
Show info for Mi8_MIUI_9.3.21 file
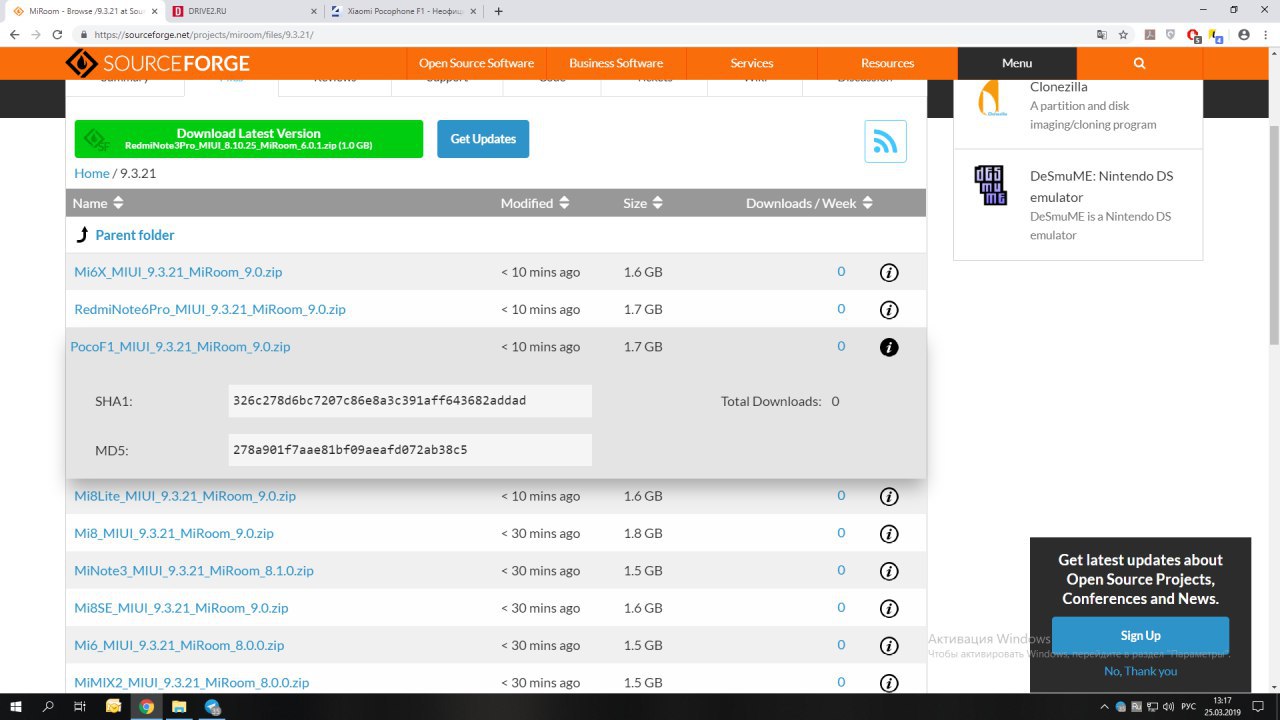point(889,534)
